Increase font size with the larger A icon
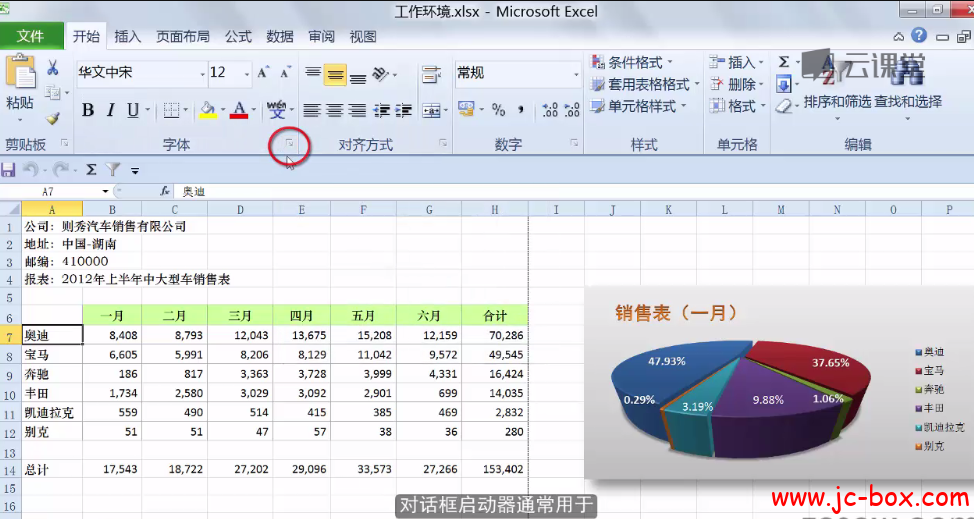The height and width of the screenshot is (519, 974). [263, 73]
